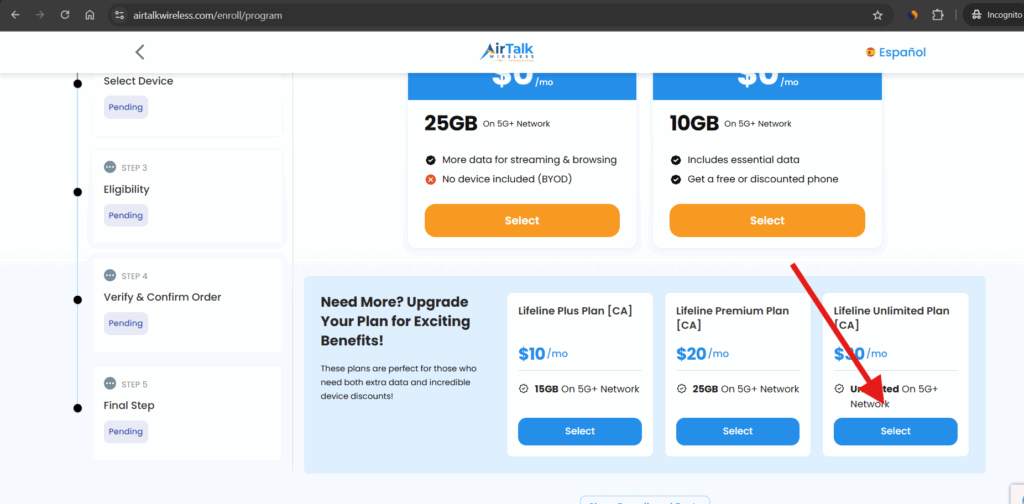Click check icon beside 25GB On 5G+ Network
The height and width of the screenshot is (504, 1024).
point(681,389)
